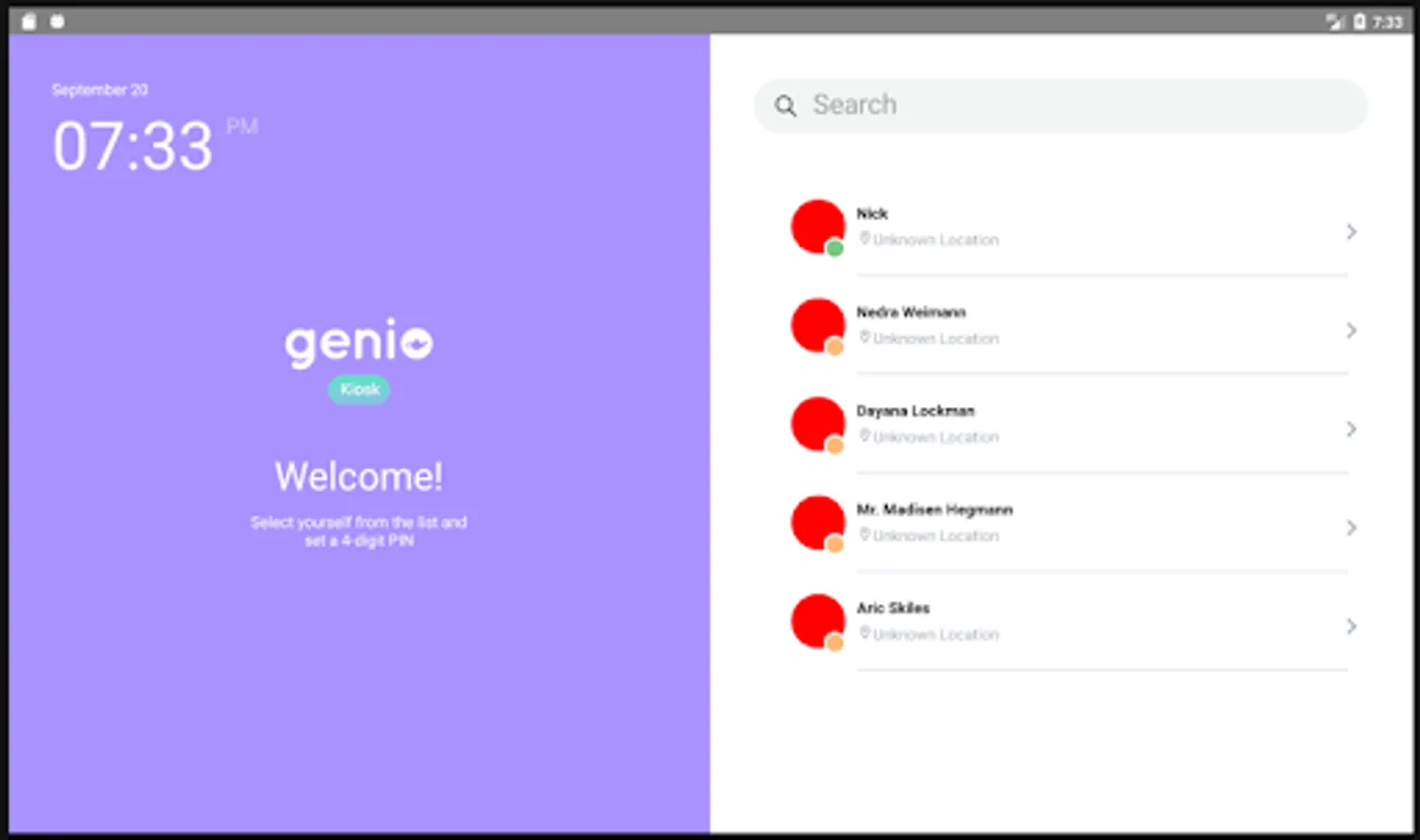The width and height of the screenshot is (1420, 840).
Task: Tap the battery icon in status bar
Action: click(x=1359, y=21)
